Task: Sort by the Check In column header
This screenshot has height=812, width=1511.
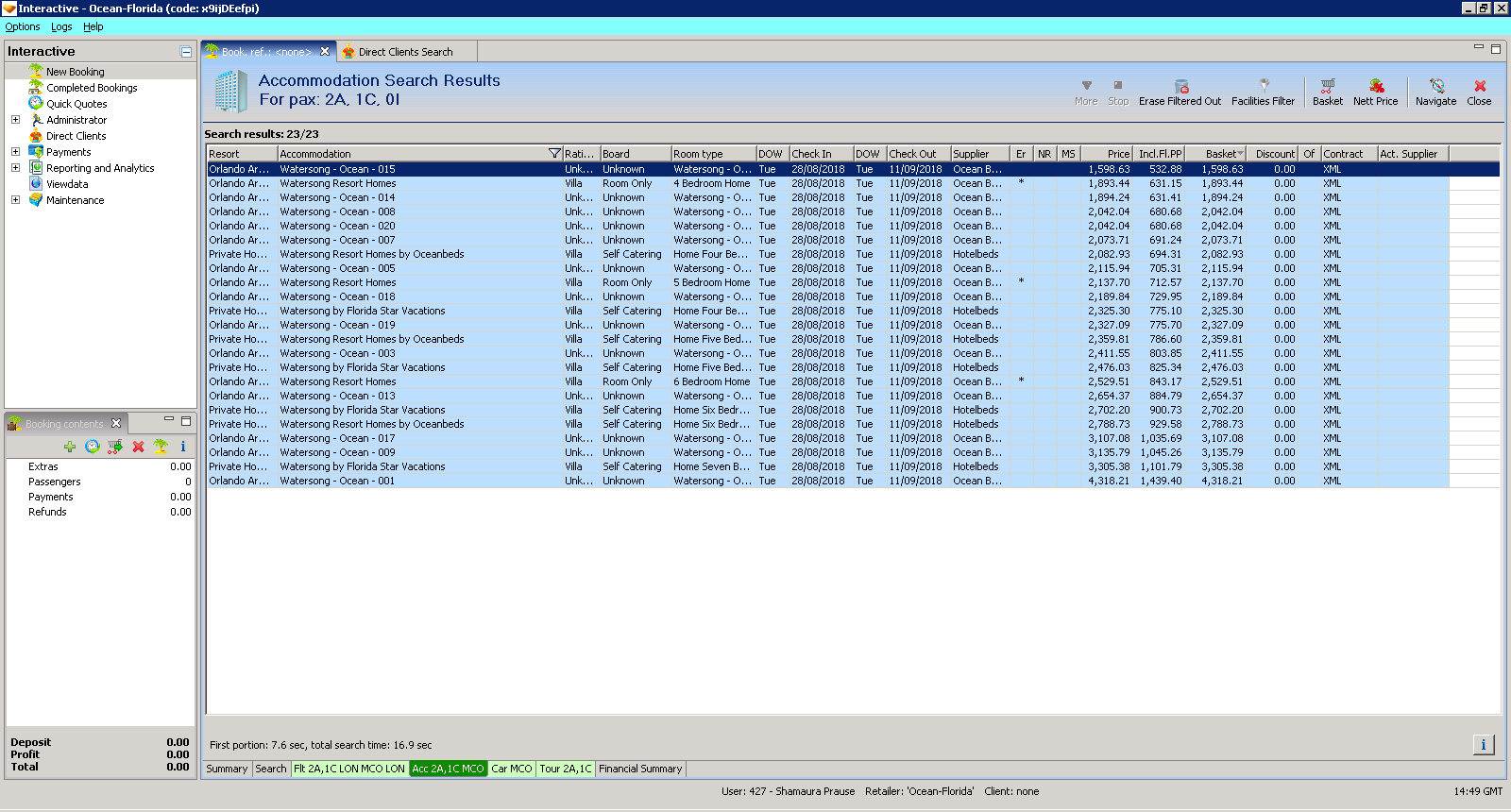Action: point(821,154)
